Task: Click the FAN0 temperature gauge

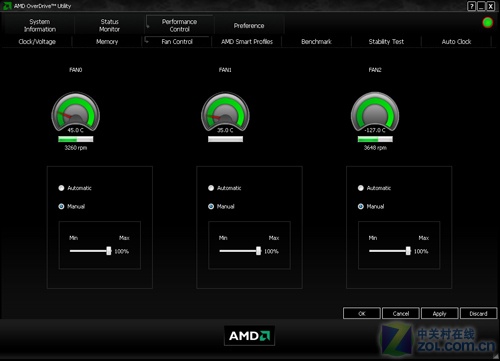Action: (76, 112)
